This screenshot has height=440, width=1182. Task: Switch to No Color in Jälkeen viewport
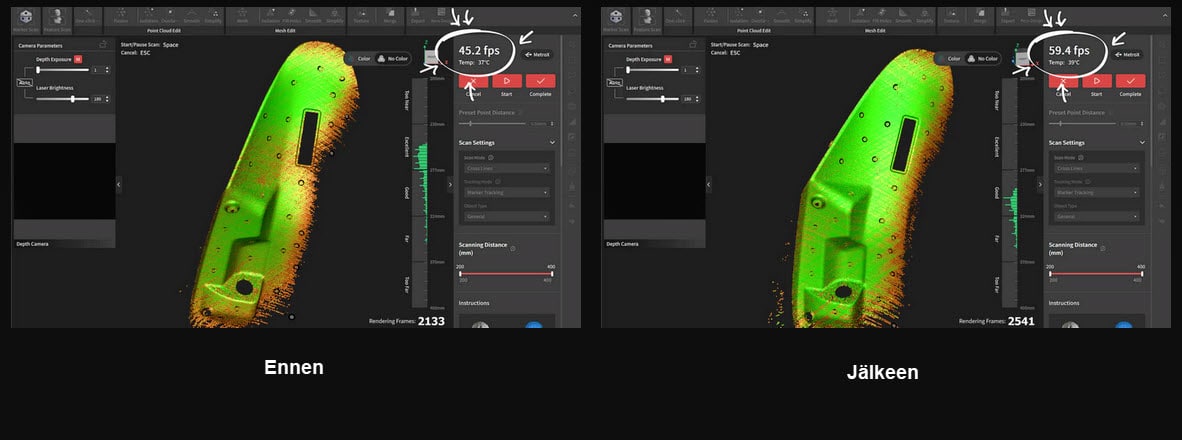point(984,59)
